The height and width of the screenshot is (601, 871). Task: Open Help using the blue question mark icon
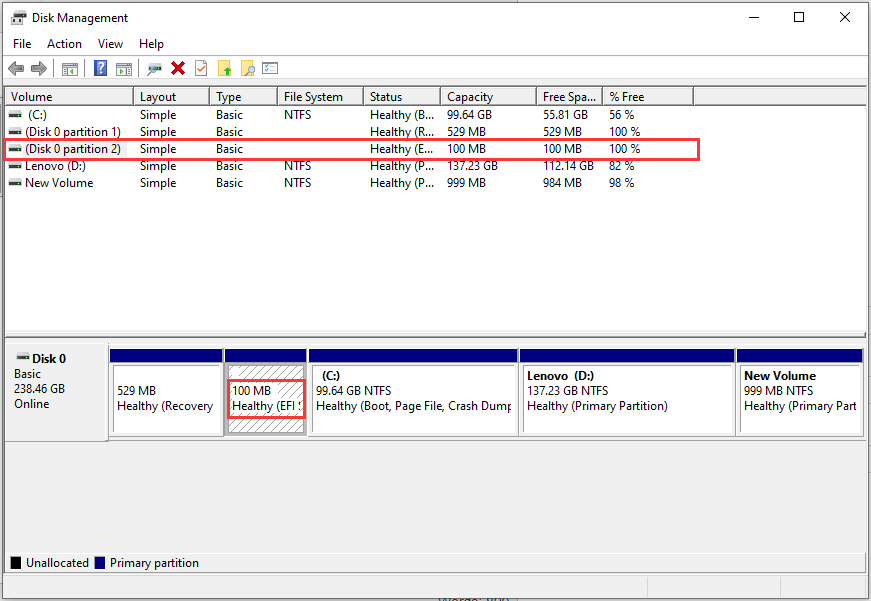pyautogui.click(x=100, y=68)
